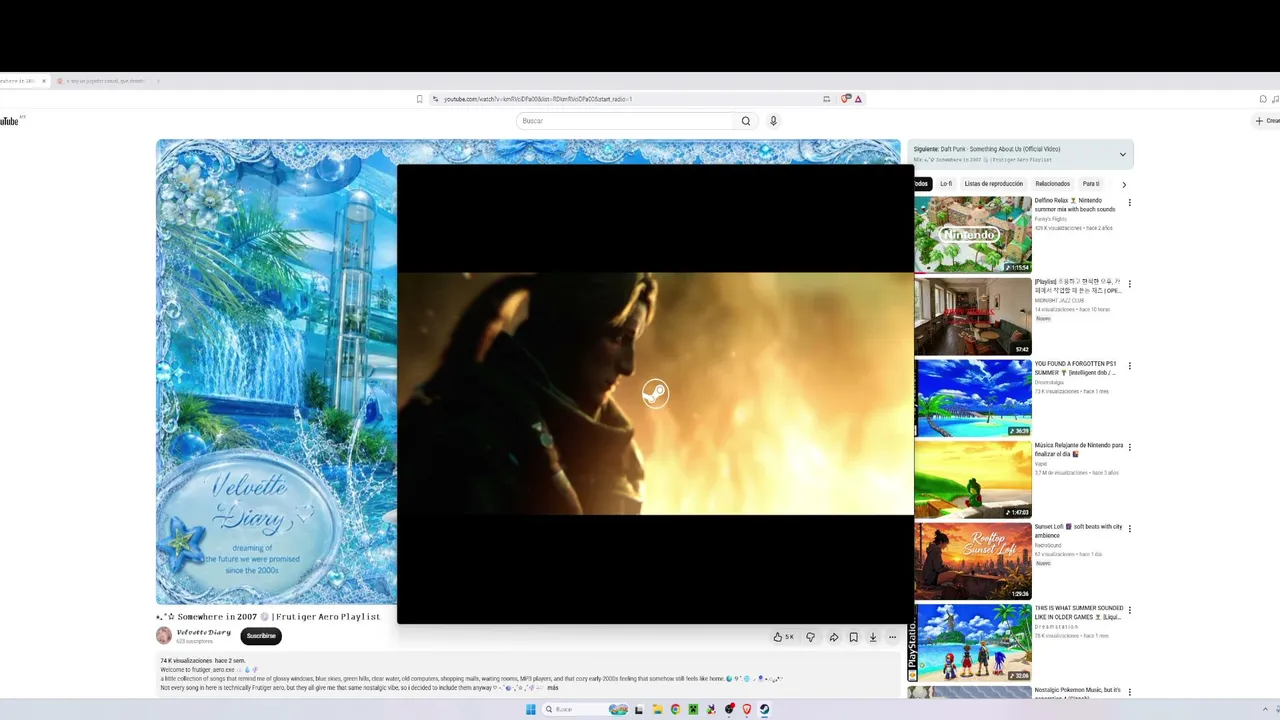Open the Windows Start menu

coord(531,710)
